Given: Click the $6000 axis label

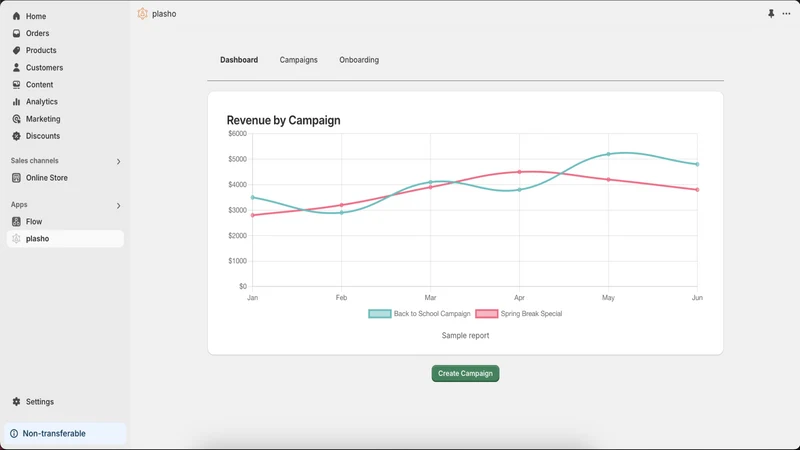Looking at the screenshot, I should (x=237, y=134).
